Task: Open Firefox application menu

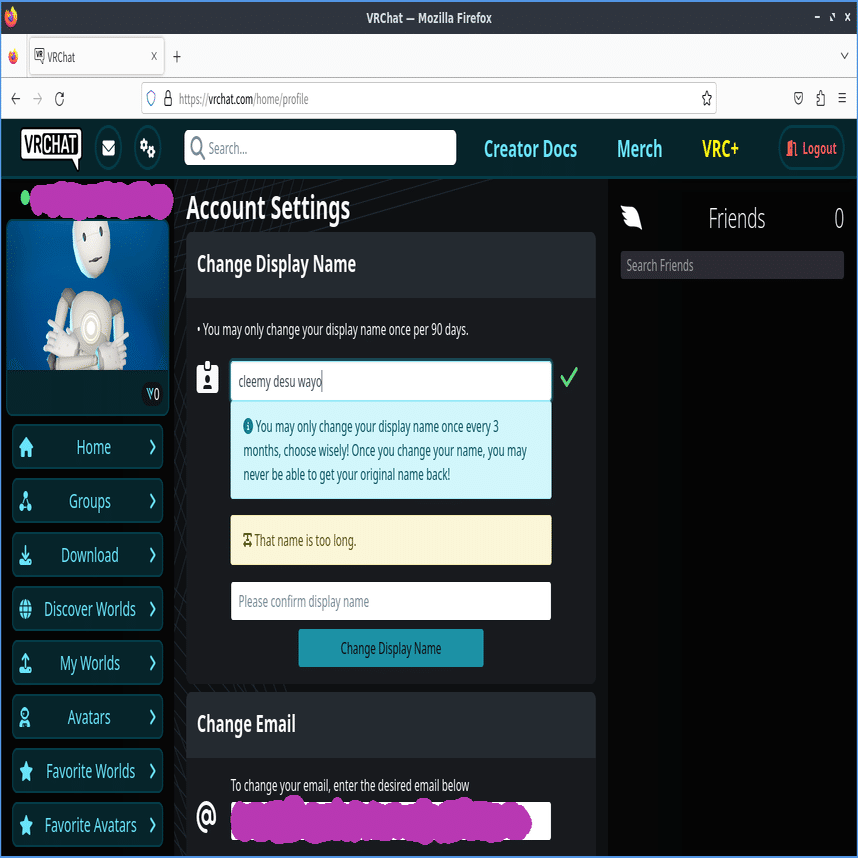Action: [842, 98]
